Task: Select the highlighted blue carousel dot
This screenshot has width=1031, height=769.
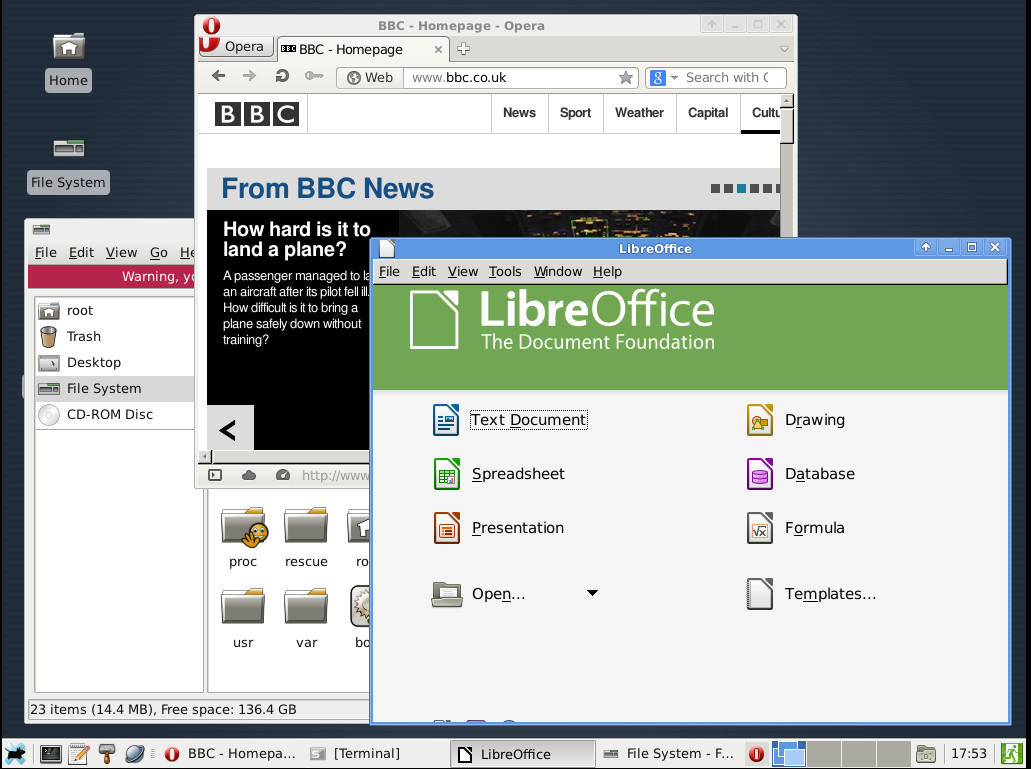Action: [x=742, y=189]
